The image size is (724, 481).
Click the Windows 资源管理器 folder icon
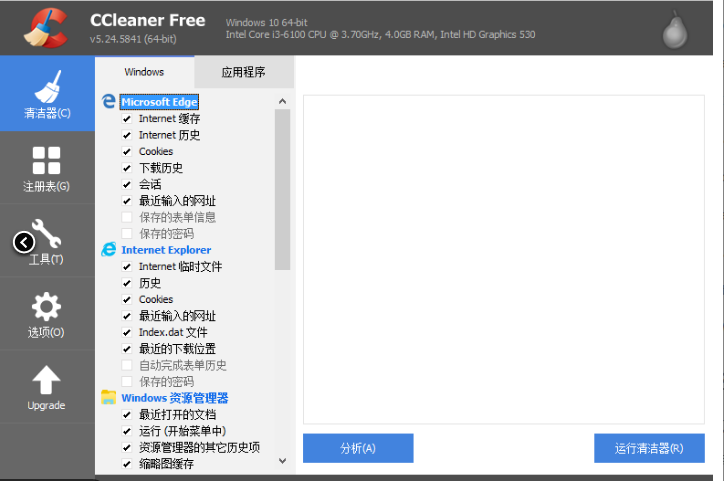(x=109, y=397)
